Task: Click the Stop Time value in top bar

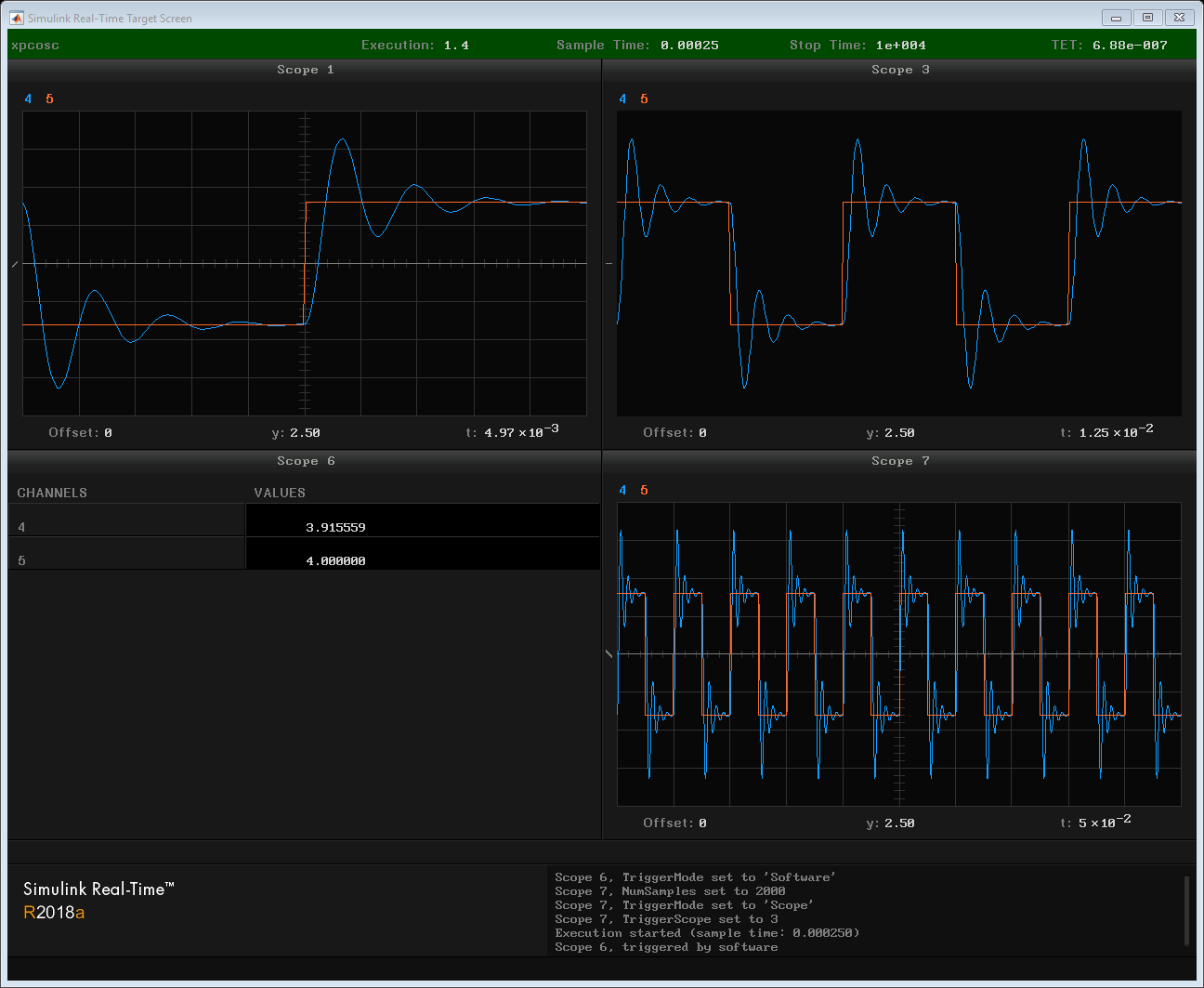Action: coord(900,46)
